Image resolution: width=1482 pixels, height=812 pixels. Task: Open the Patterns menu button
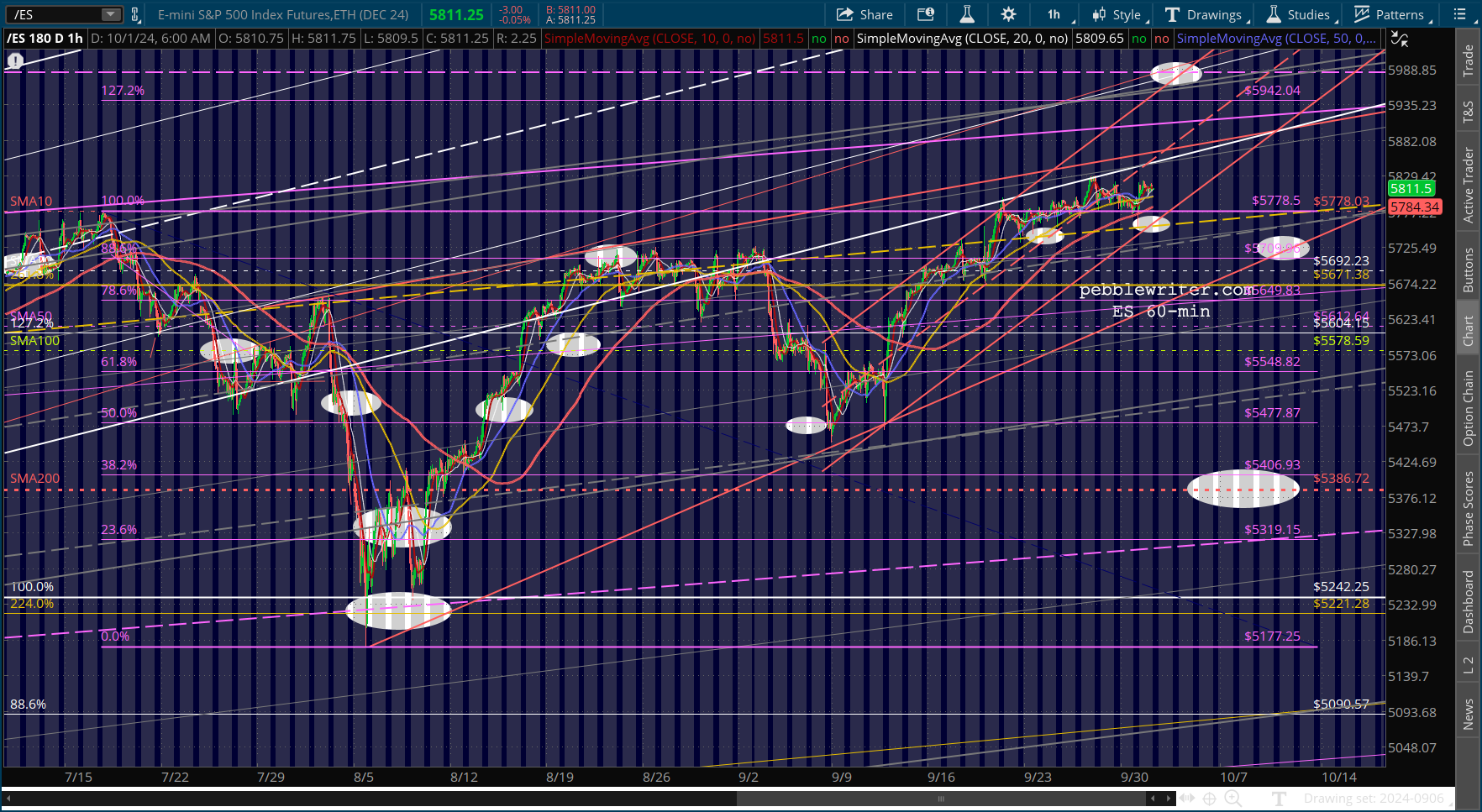pyautogui.click(x=1390, y=14)
